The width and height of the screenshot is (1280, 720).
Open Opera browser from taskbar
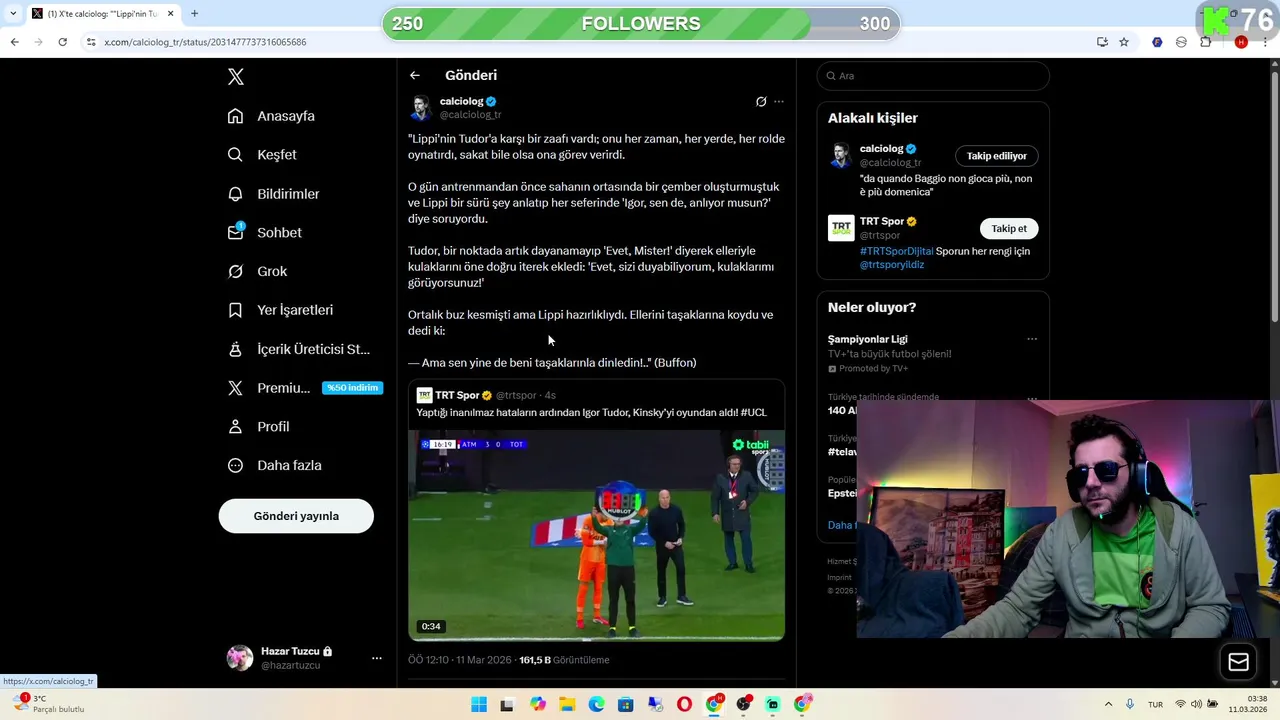click(x=684, y=705)
